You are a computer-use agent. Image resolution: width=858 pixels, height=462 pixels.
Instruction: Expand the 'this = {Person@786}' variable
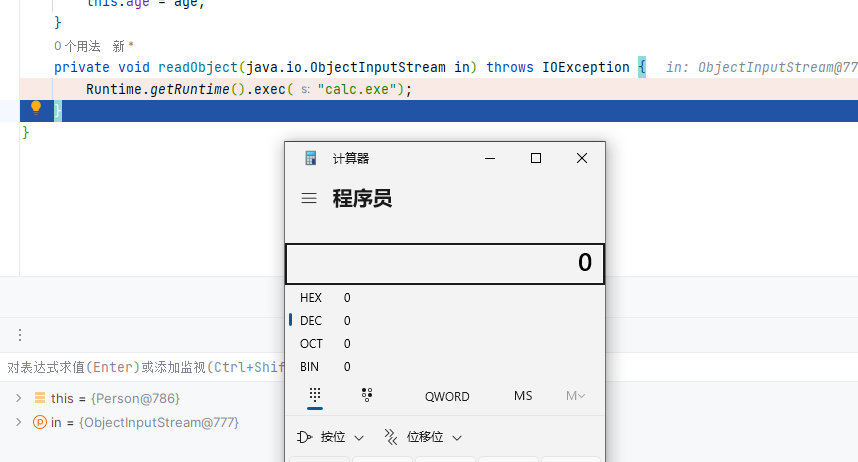pos(19,398)
